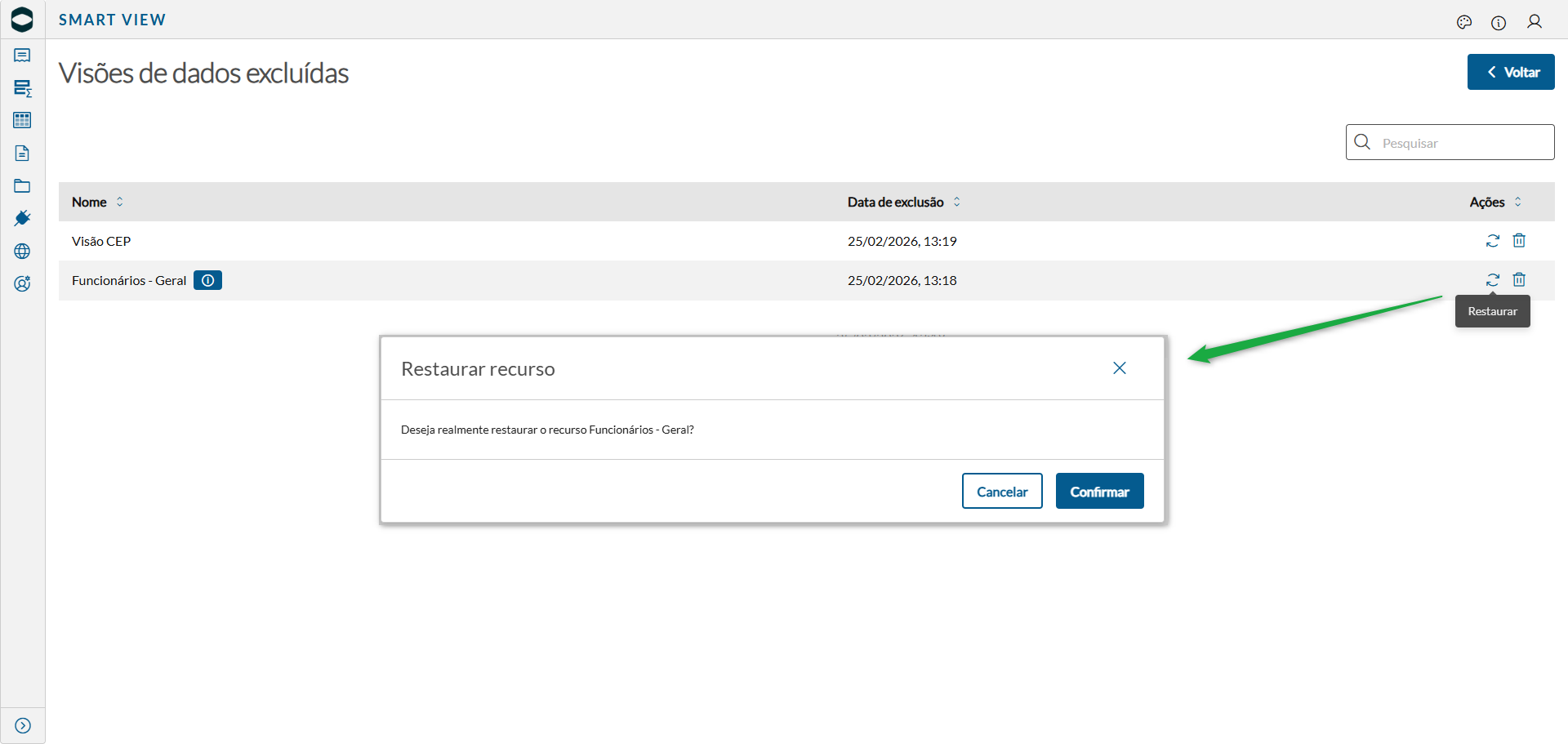Click the info circle icon in header
Viewport: 1568px width, 744px height.
point(1499,23)
